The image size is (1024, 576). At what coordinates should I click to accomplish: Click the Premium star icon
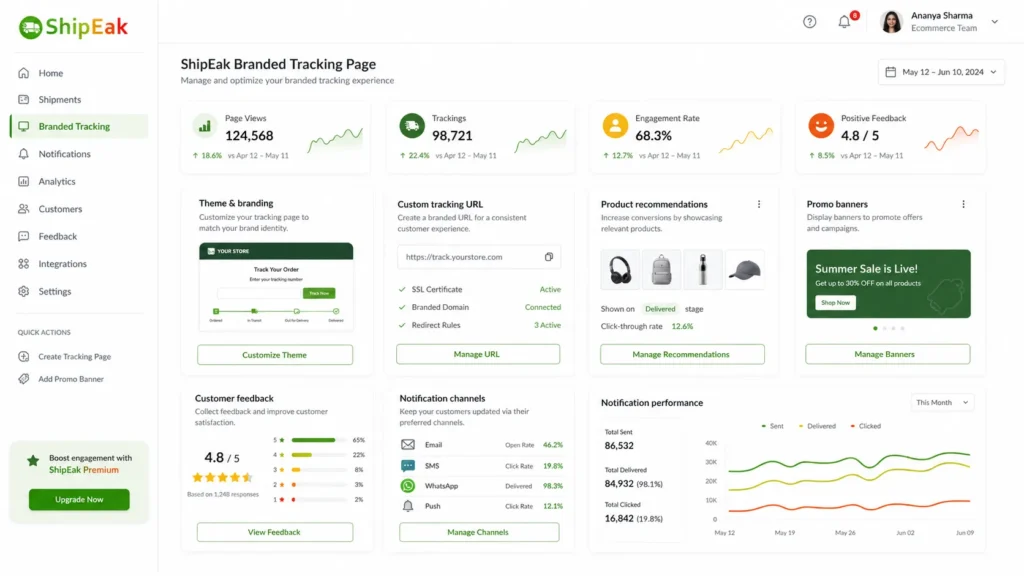(33, 461)
